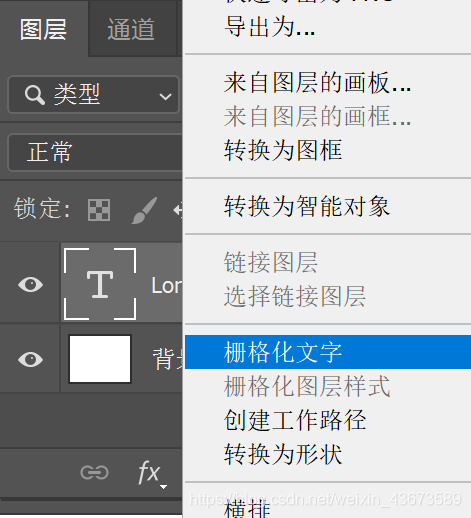Click the white 背景 layer thumbnail
This screenshot has height=518, width=471.
tap(100, 359)
